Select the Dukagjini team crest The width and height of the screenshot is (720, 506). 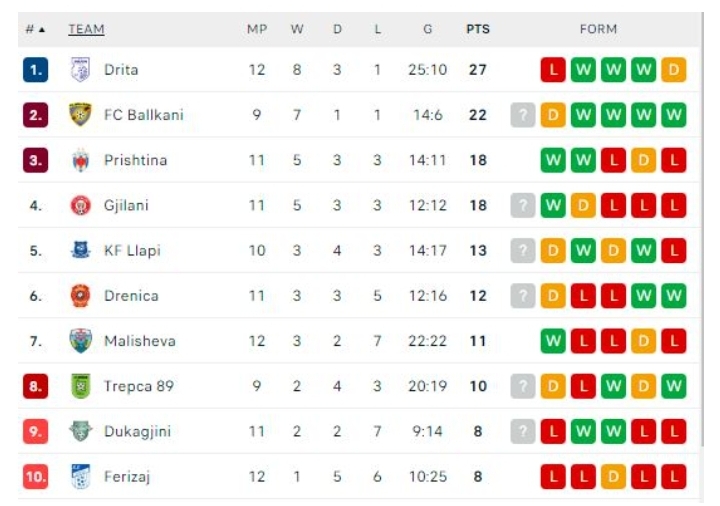80,431
